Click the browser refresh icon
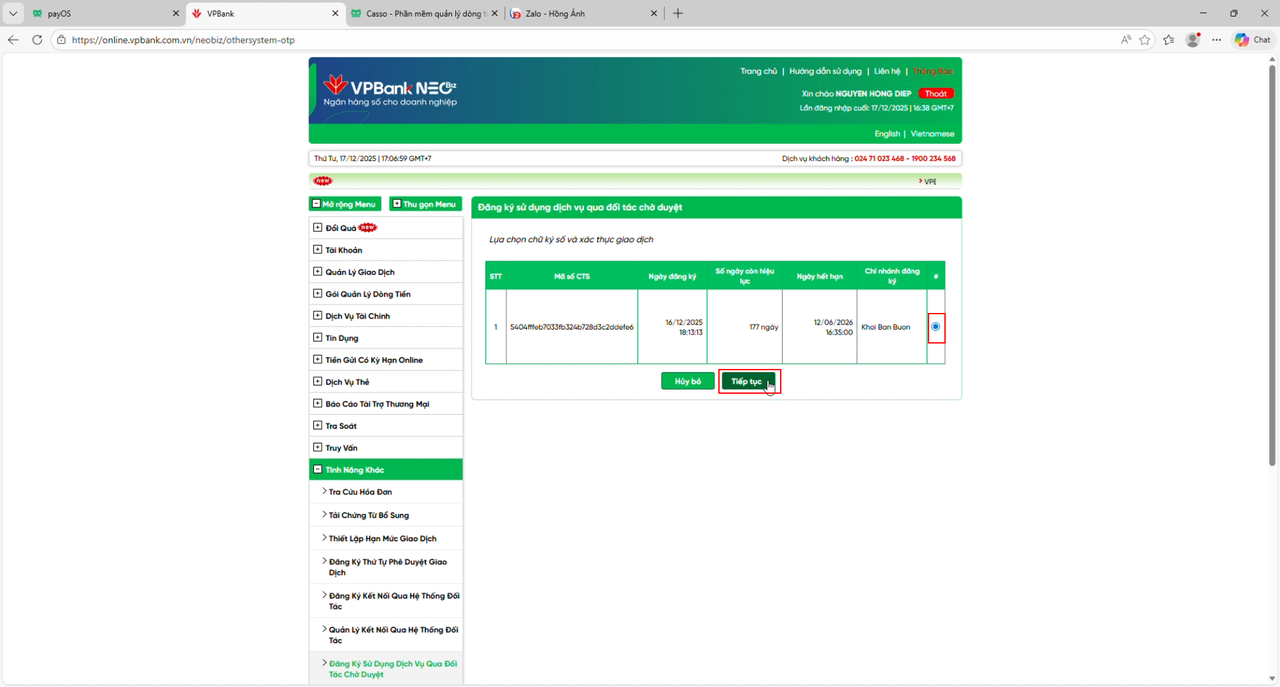This screenshot has width=1280, height=687. [x=37, y=39]
